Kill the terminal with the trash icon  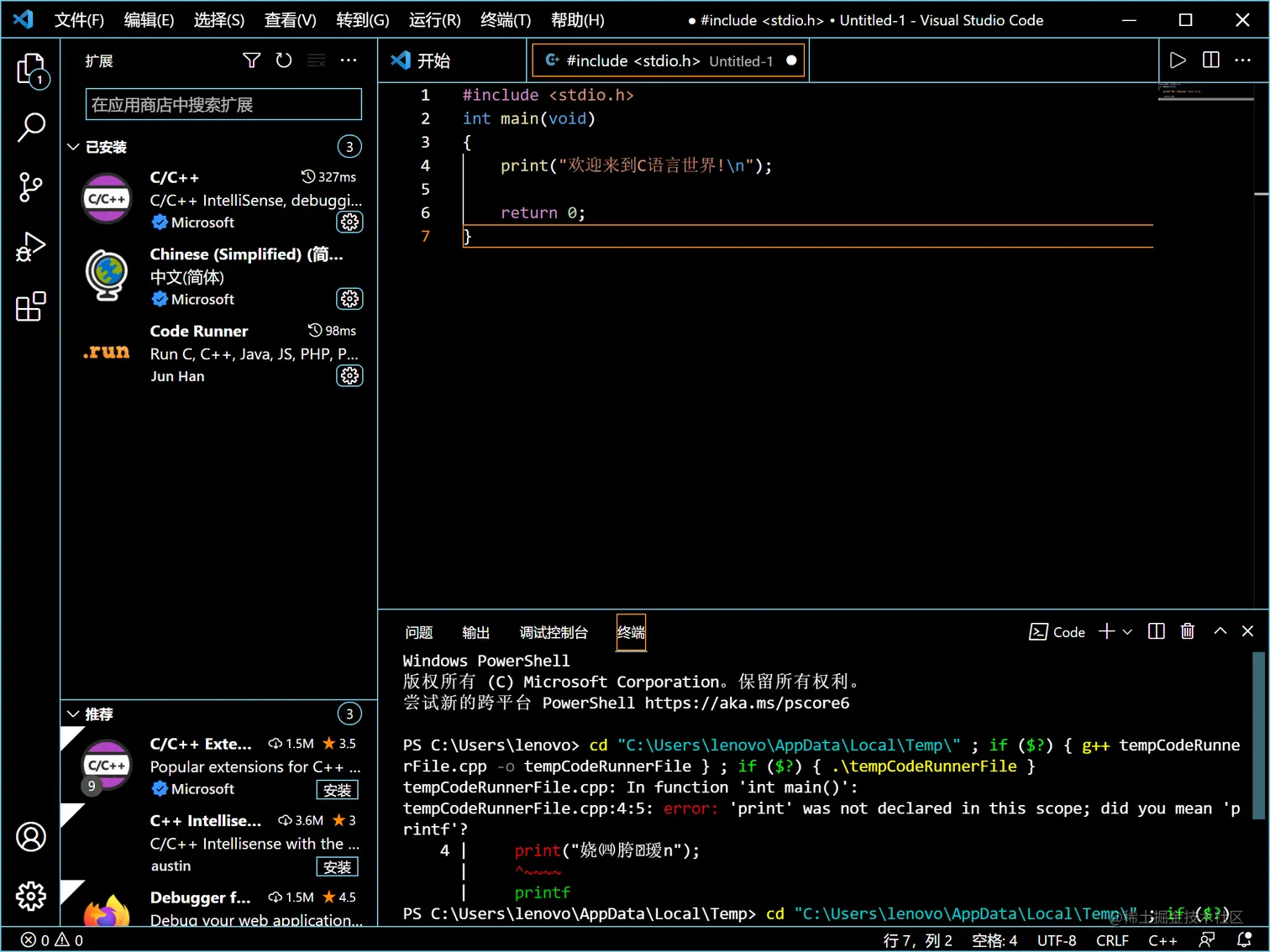coord(1187,631)
